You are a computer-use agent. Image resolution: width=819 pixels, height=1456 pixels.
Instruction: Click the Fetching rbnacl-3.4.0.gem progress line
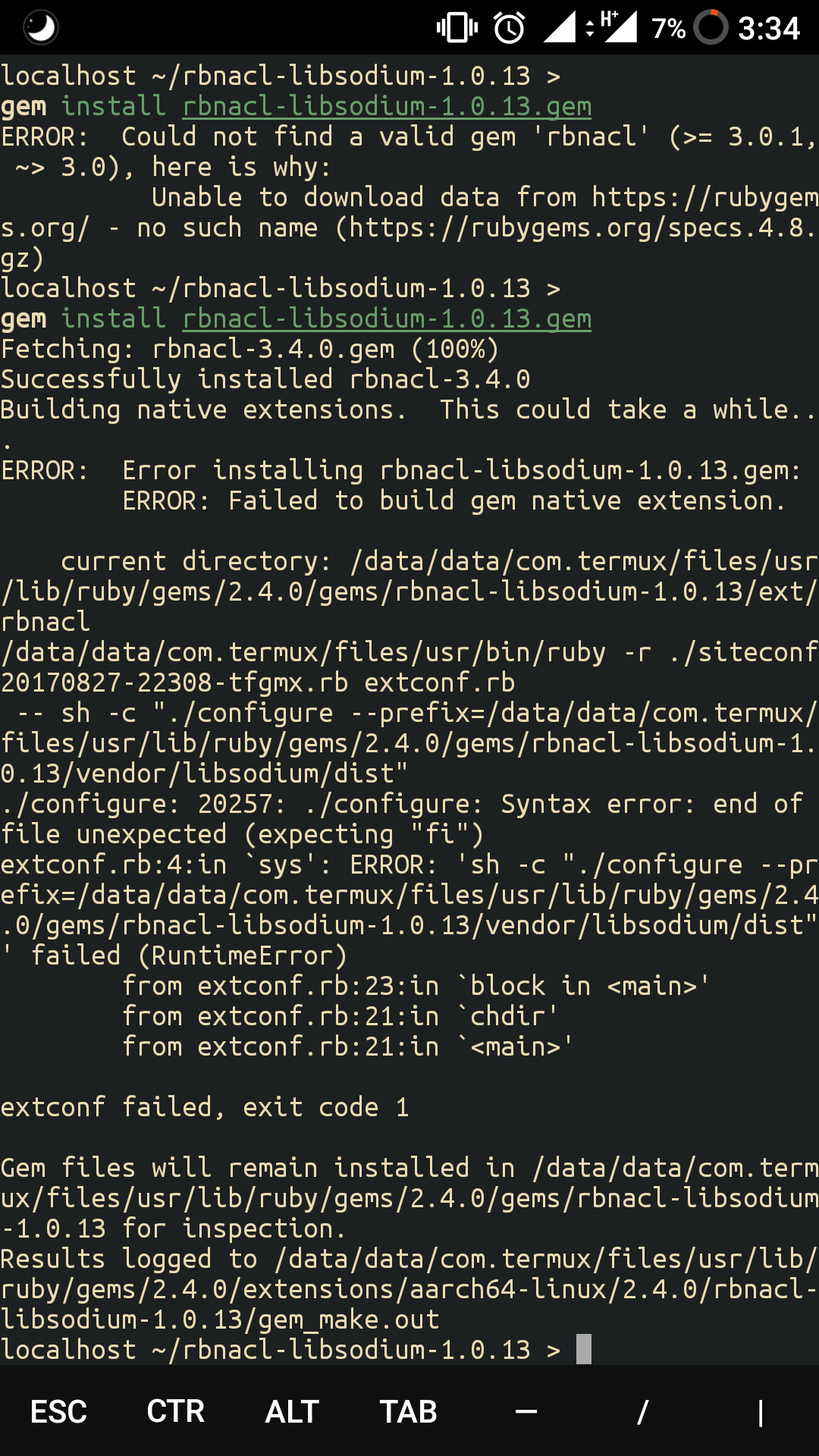point(250,349)
